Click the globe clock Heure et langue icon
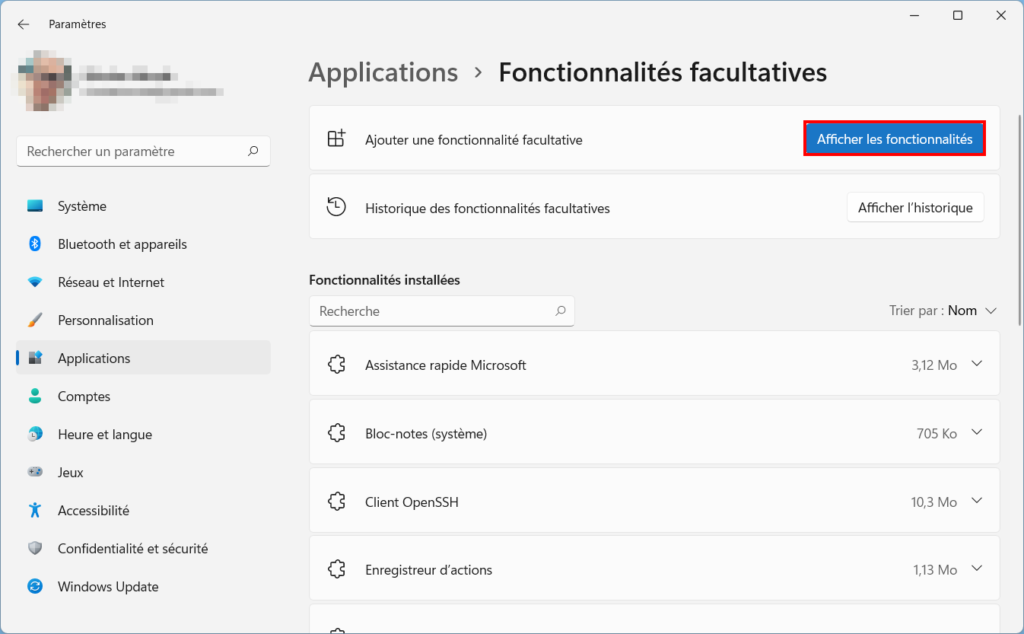Viewport: 1024px width, 634px height. click(x=35, y=434)
